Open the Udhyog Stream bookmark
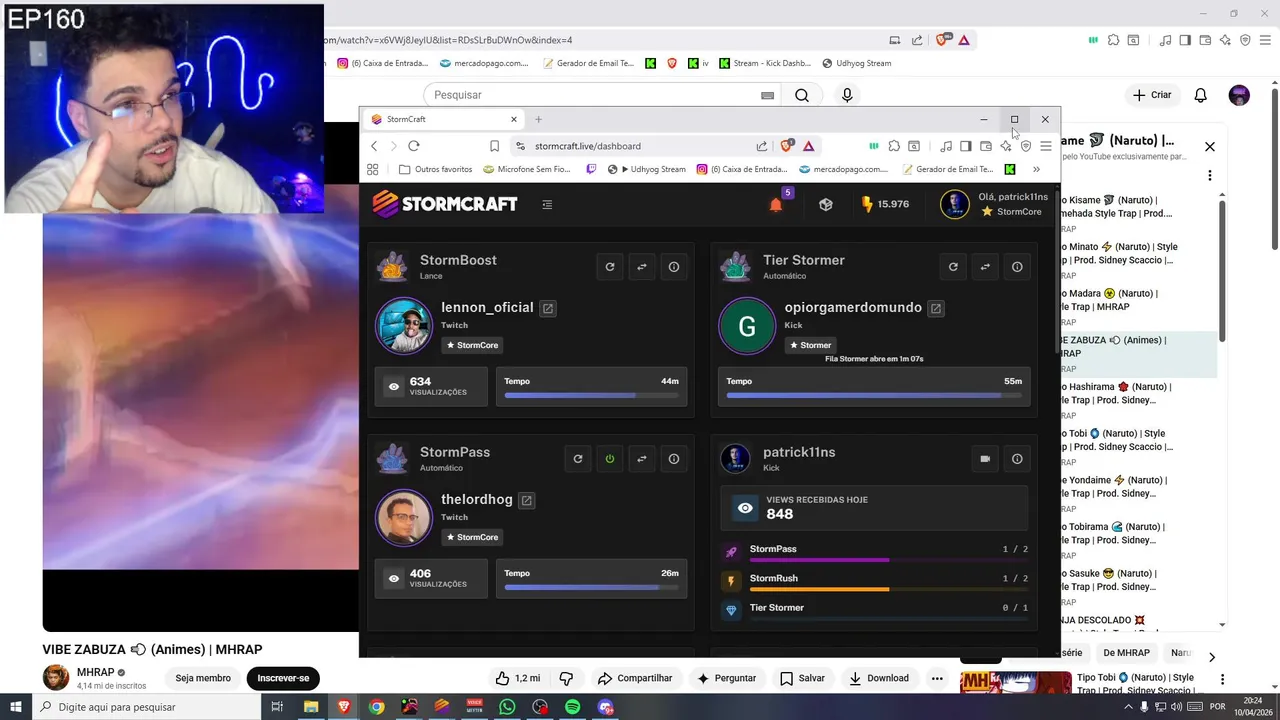1280x720 pixels. [646, 169]
